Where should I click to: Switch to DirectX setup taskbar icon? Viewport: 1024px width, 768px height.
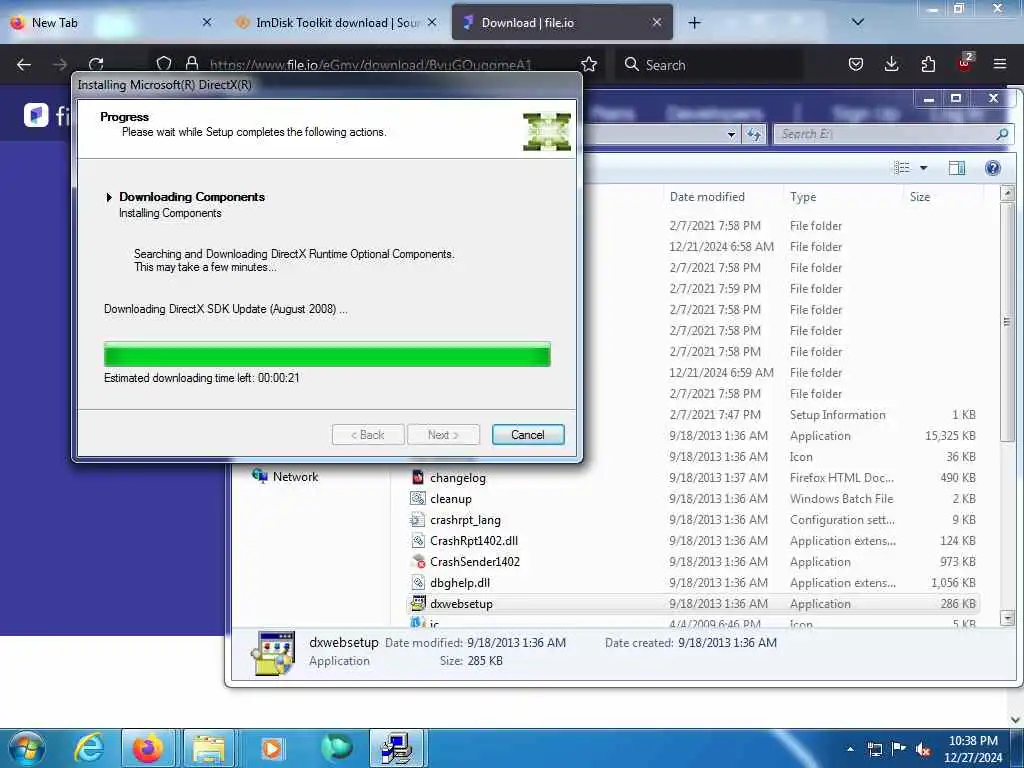click(398, 748)
